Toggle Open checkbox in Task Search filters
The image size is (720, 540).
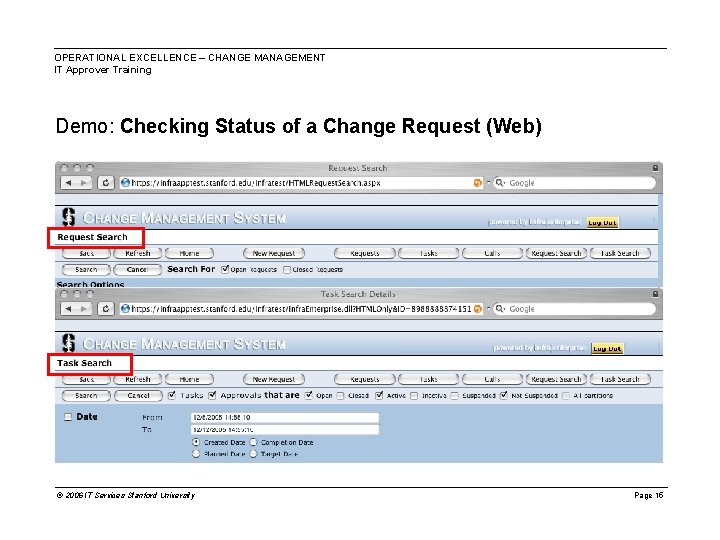pos(309,395)
